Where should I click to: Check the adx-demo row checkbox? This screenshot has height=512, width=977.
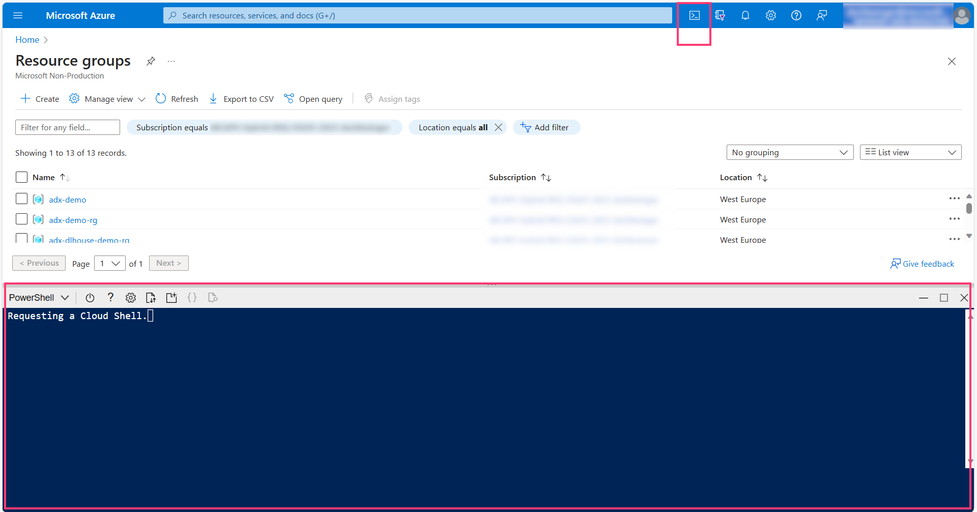click(21, 199)
